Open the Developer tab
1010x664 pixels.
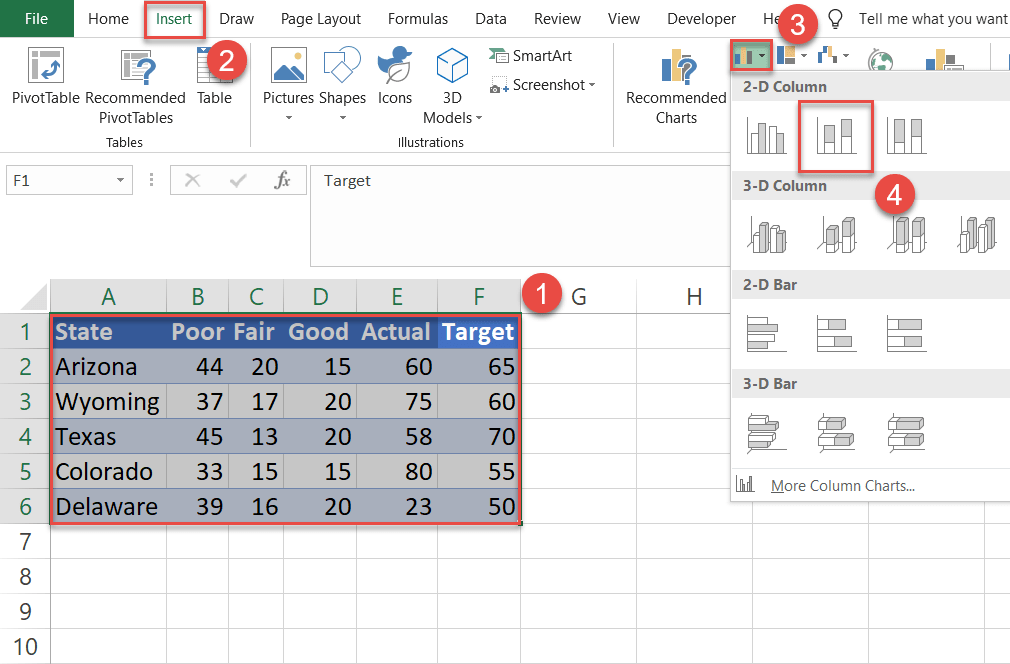pyautogui.click(x=701, y=18)
